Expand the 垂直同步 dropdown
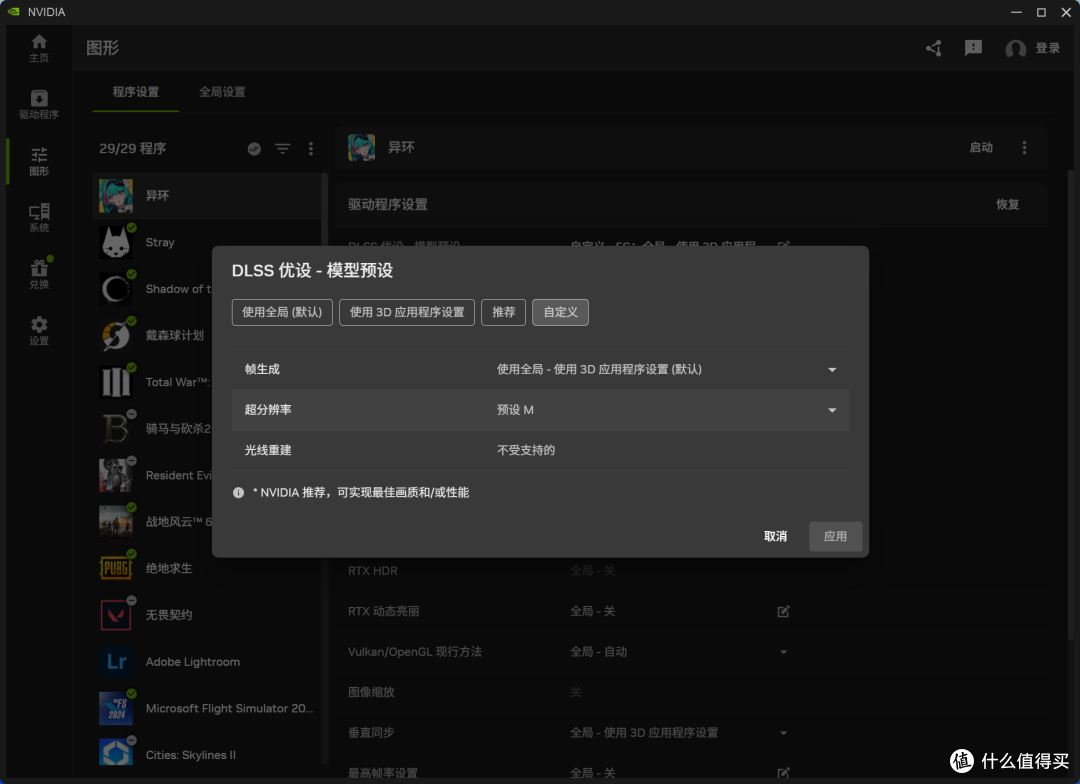This screenshot has height=784, width=1080. pos(783,733)
